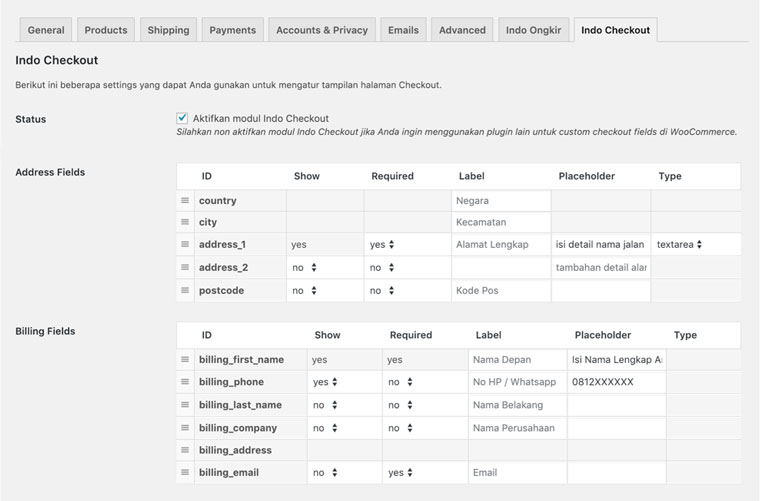
Task: Click the 'Indo Checkout' page heading
Action: (57, 60)
